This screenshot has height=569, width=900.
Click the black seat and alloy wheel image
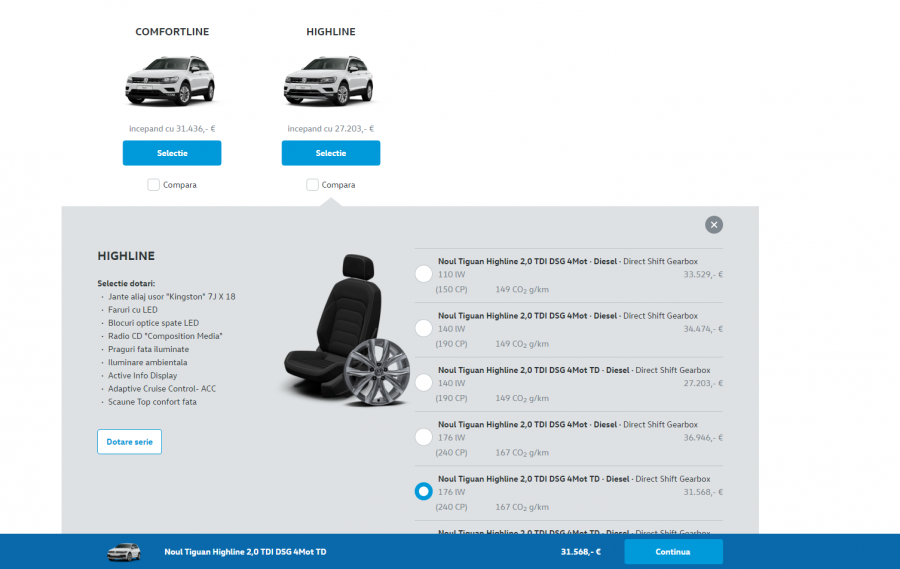tap(345, 331)
